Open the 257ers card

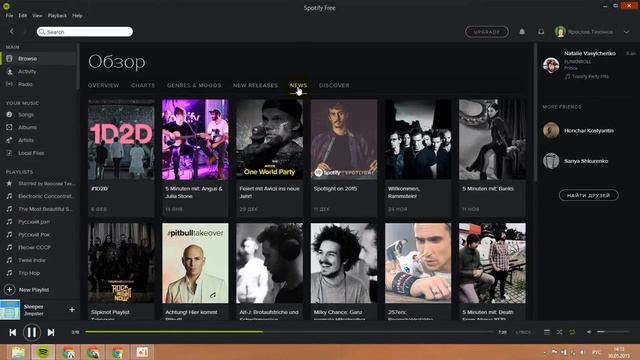(418, 271)
